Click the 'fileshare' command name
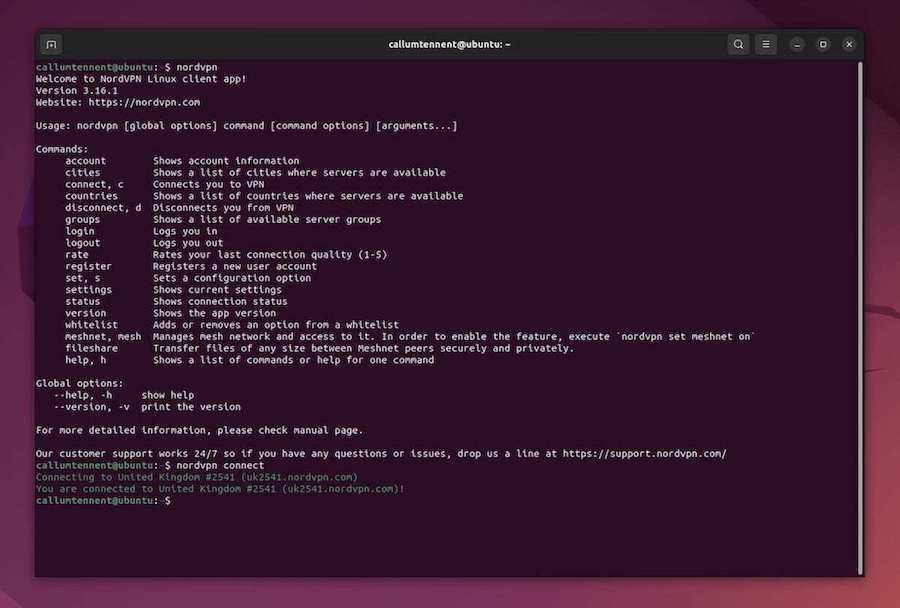The image size is (900, 608). [91, 348]
